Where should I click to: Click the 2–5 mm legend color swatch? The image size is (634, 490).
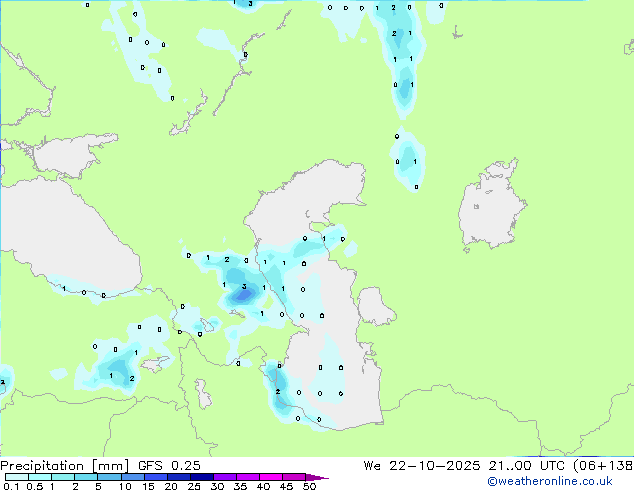click(x=86, y=477)
